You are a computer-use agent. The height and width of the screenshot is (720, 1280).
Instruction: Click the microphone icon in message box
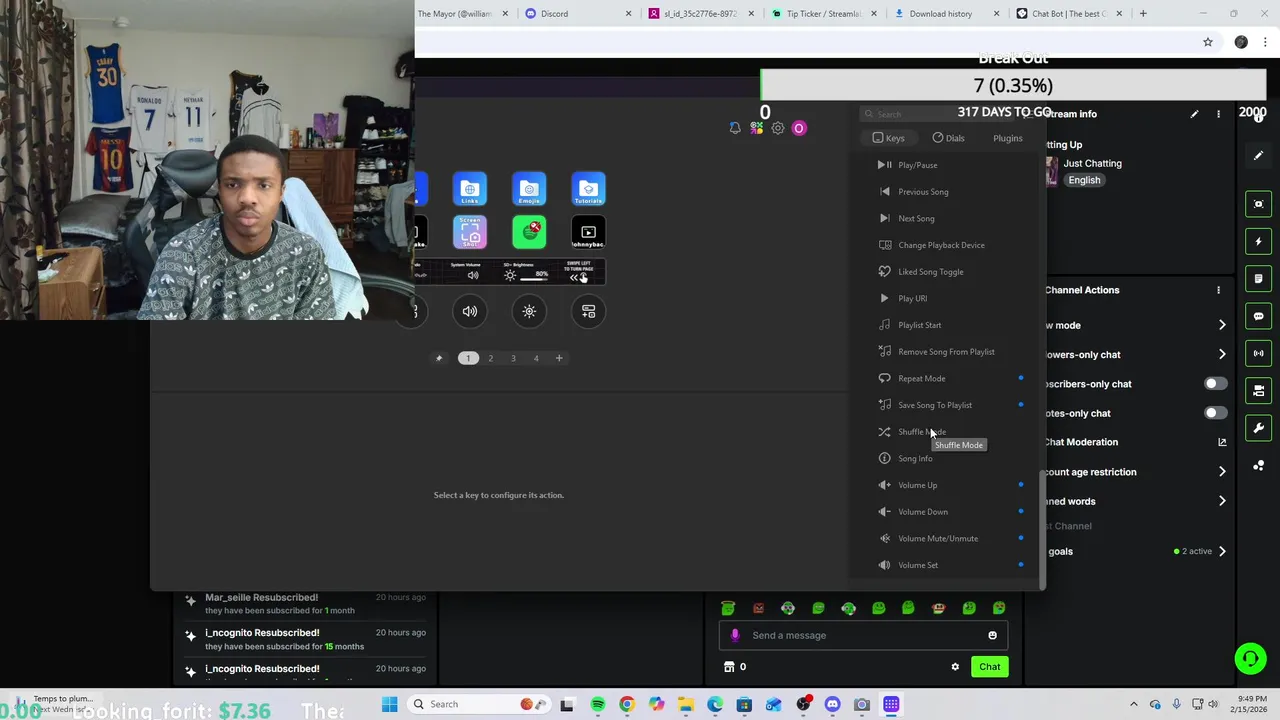(x=735, y=635)
